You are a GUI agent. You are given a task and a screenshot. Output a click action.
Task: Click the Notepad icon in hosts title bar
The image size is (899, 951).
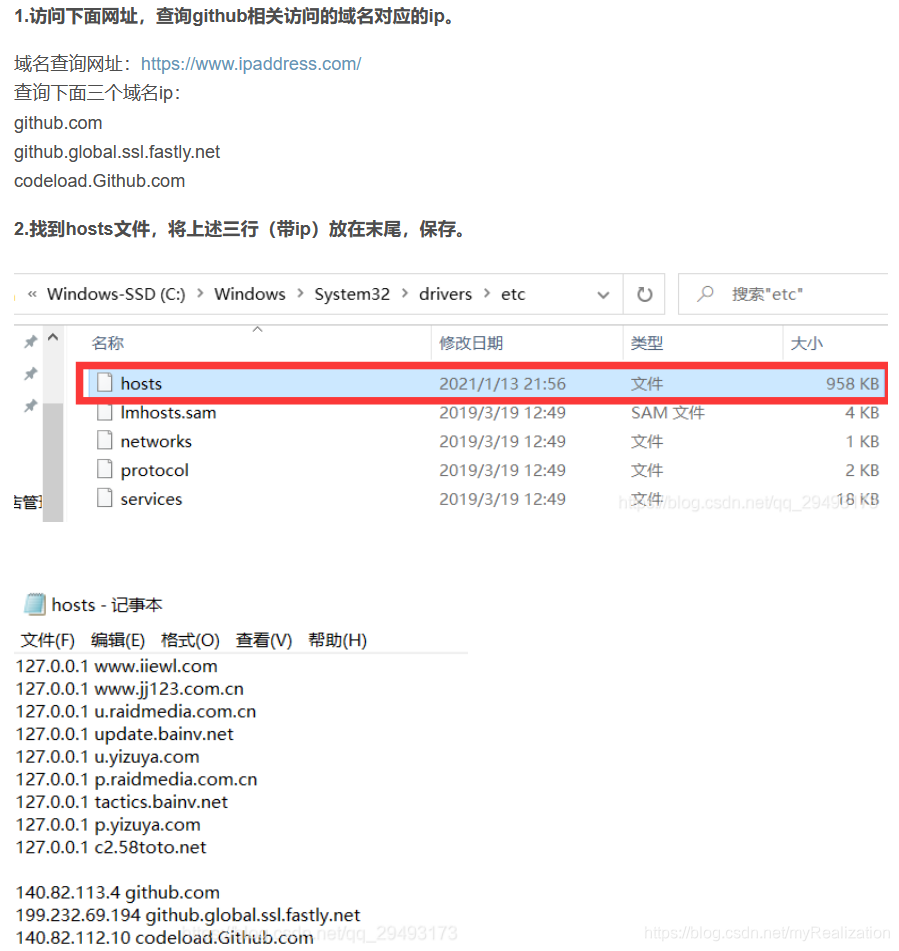pyautogui.click(x=35, y=604)
